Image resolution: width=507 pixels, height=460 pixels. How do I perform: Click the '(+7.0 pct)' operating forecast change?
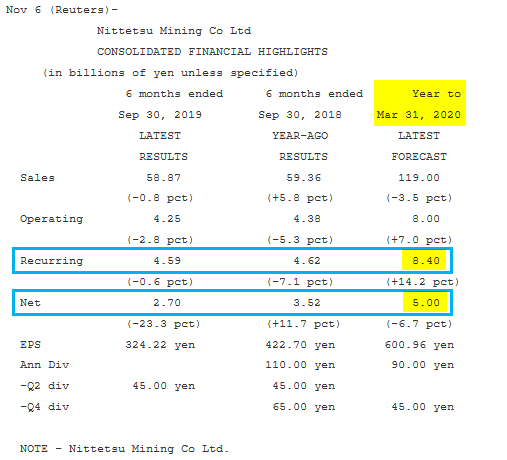(419, 240)
